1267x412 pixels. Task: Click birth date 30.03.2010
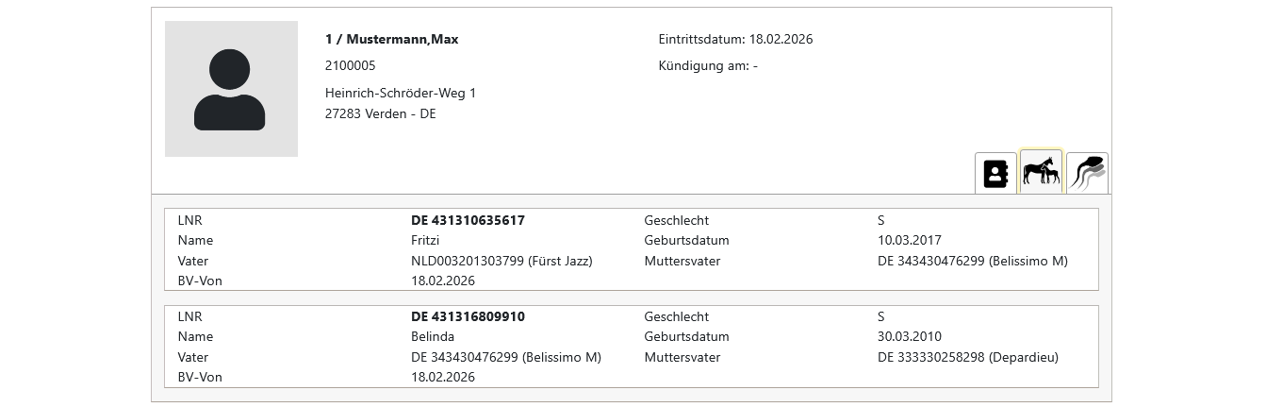pyautogui.click(x=909, y=337)
